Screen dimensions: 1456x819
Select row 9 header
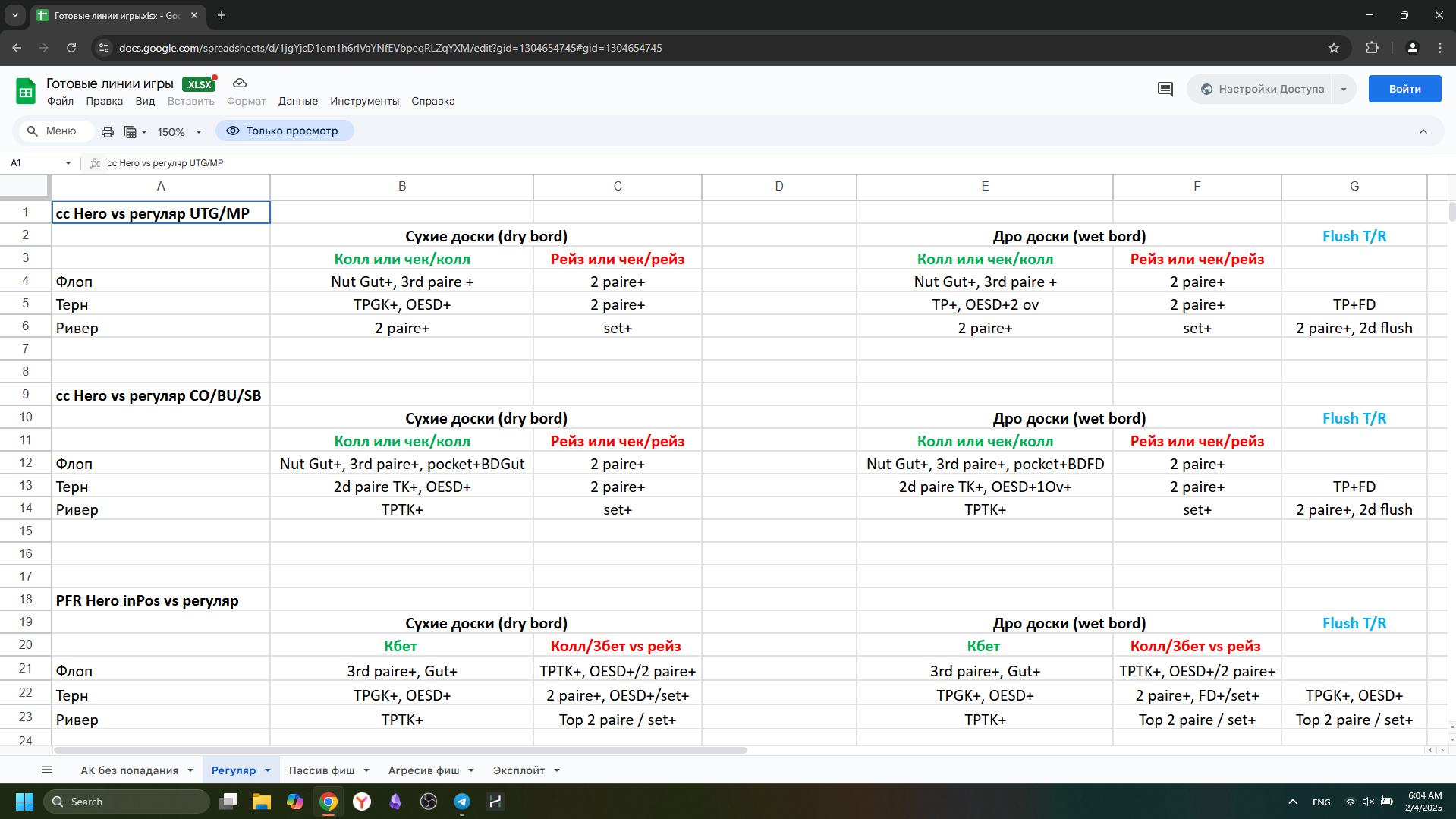[26, 395]
